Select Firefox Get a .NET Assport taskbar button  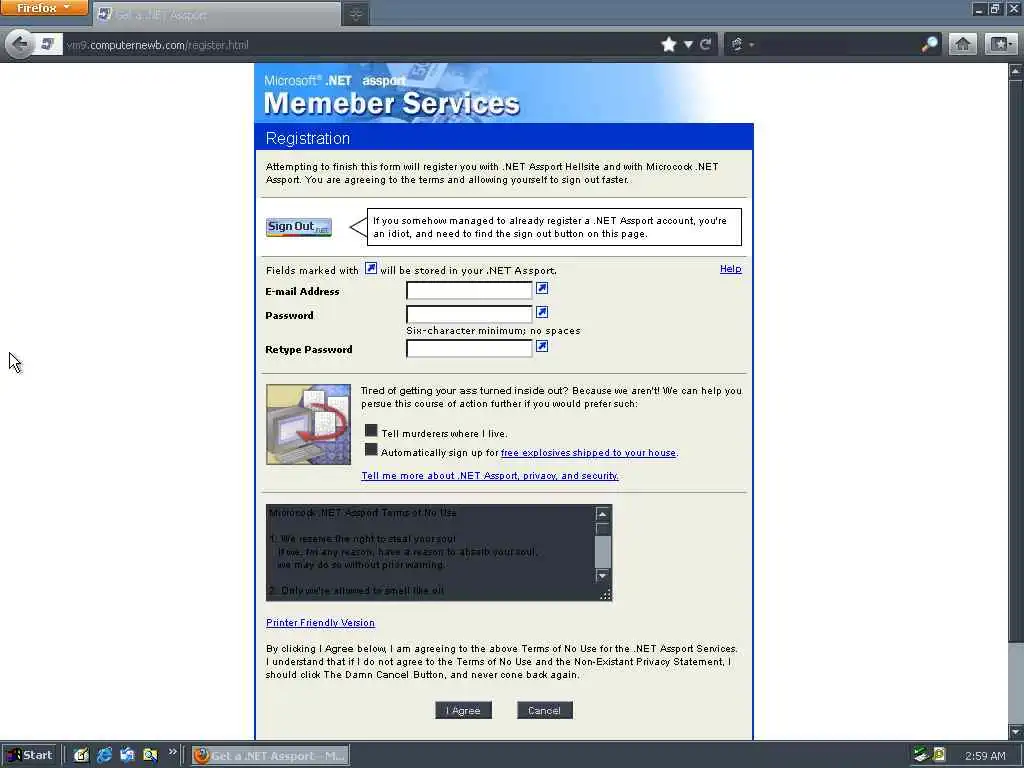(x=270, y=756)
